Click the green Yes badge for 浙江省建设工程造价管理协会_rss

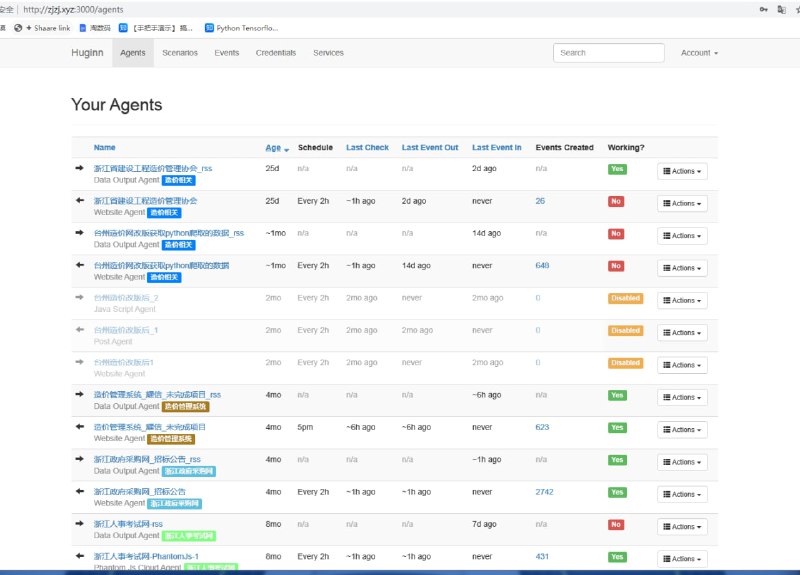click(617, 168)
